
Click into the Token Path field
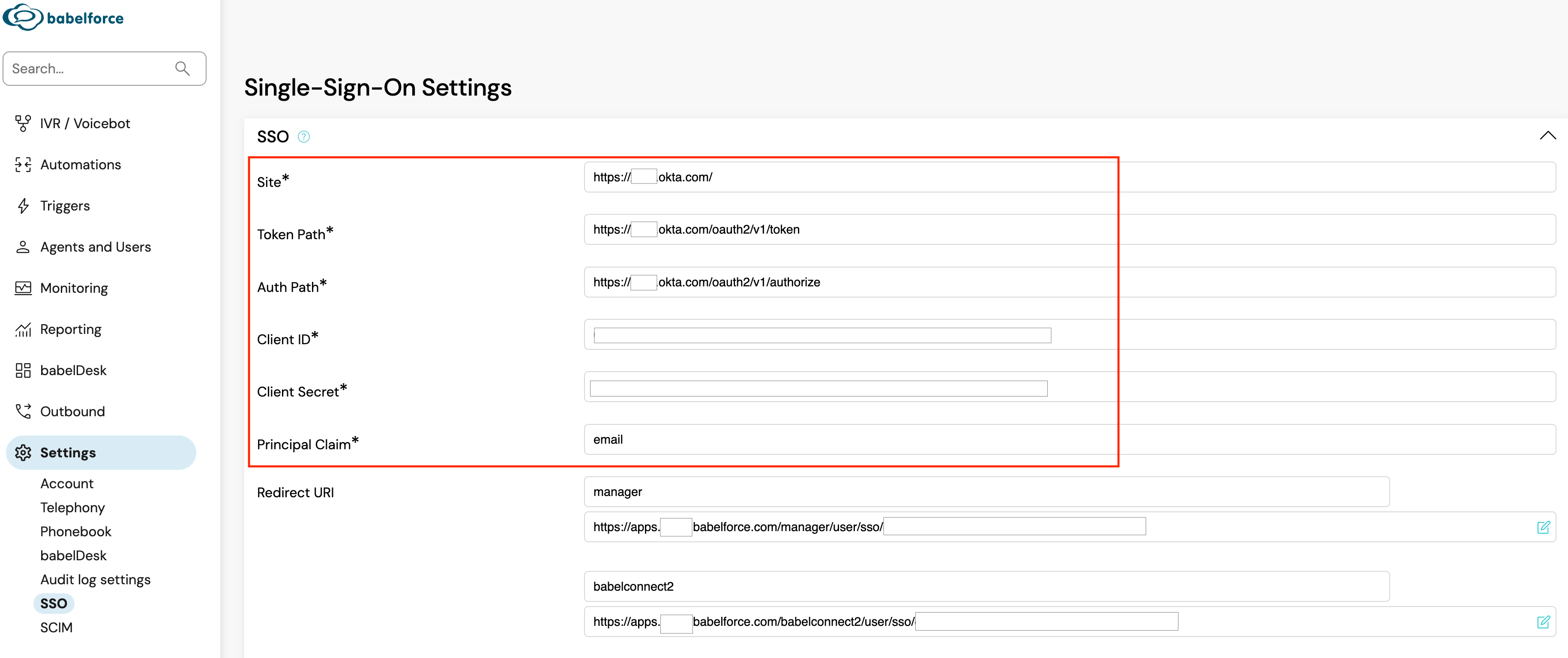1070,229
